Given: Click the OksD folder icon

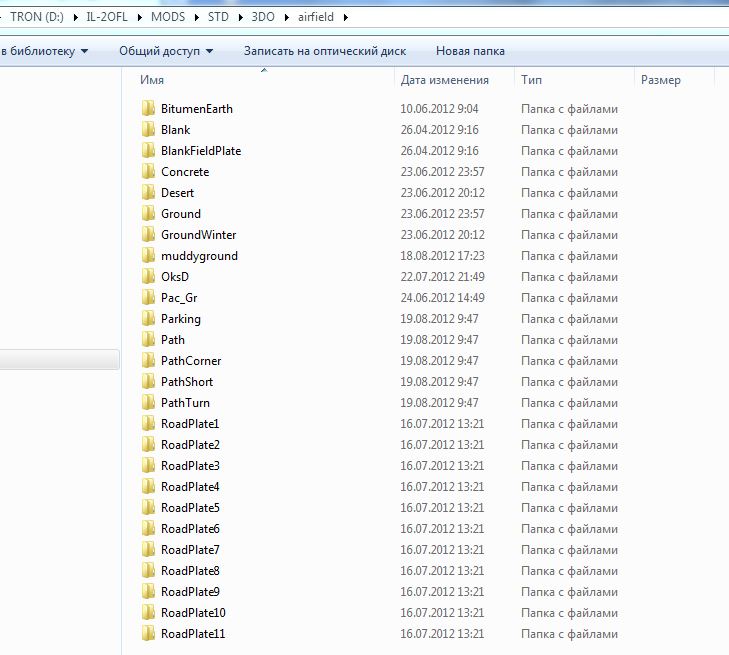Looking at the screenshot, I should coord(148,277).
